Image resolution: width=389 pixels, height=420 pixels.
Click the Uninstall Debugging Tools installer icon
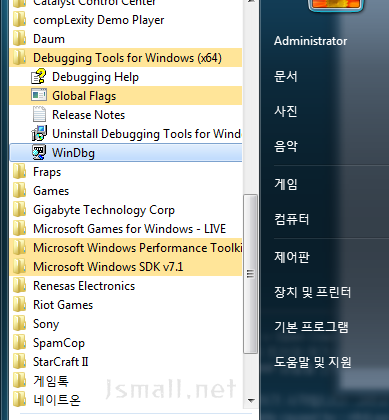pyautogui.click(x=39, y=133)
